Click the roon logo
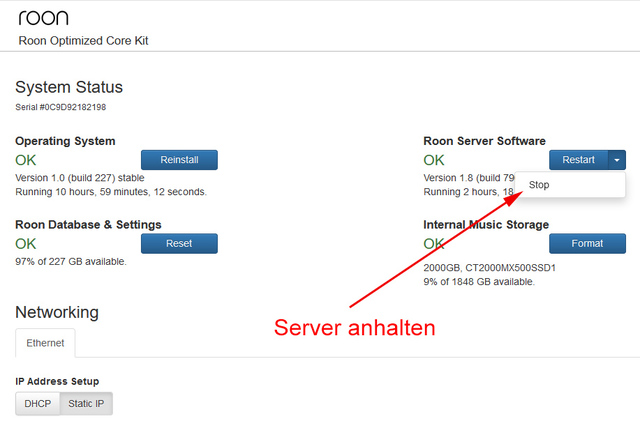 tap(43, 18)
